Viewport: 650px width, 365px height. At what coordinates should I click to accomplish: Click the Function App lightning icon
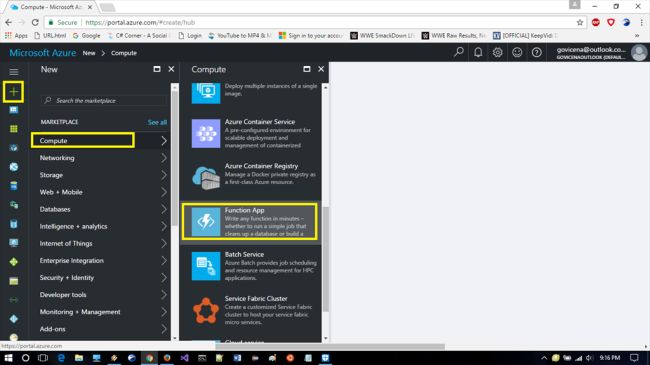pos(206,221)
